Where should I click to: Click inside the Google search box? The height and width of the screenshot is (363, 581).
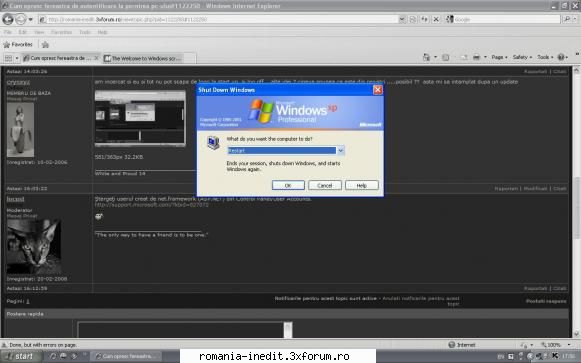pyautogui.click(x=506, y=19)
